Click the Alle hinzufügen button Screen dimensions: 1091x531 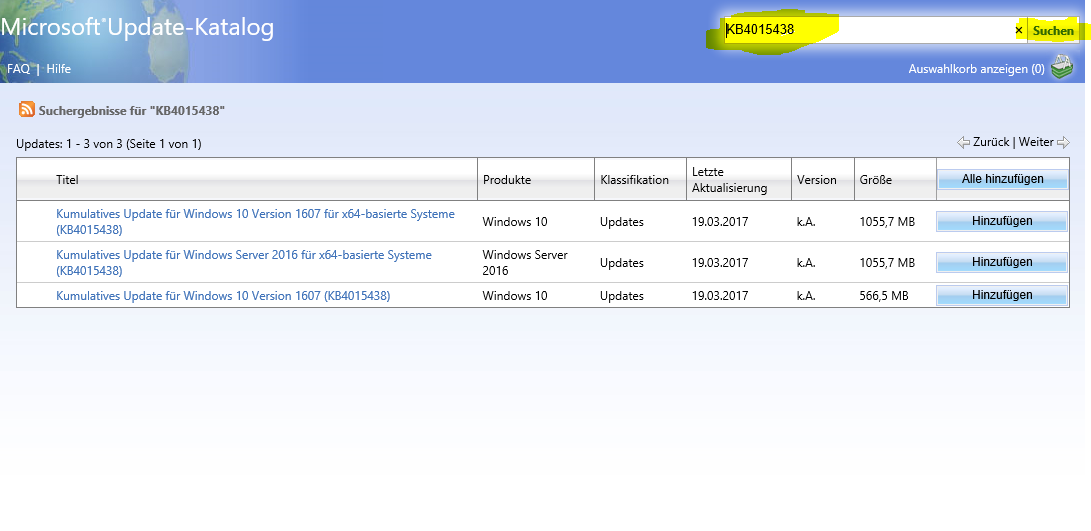tap(1003, 179)
